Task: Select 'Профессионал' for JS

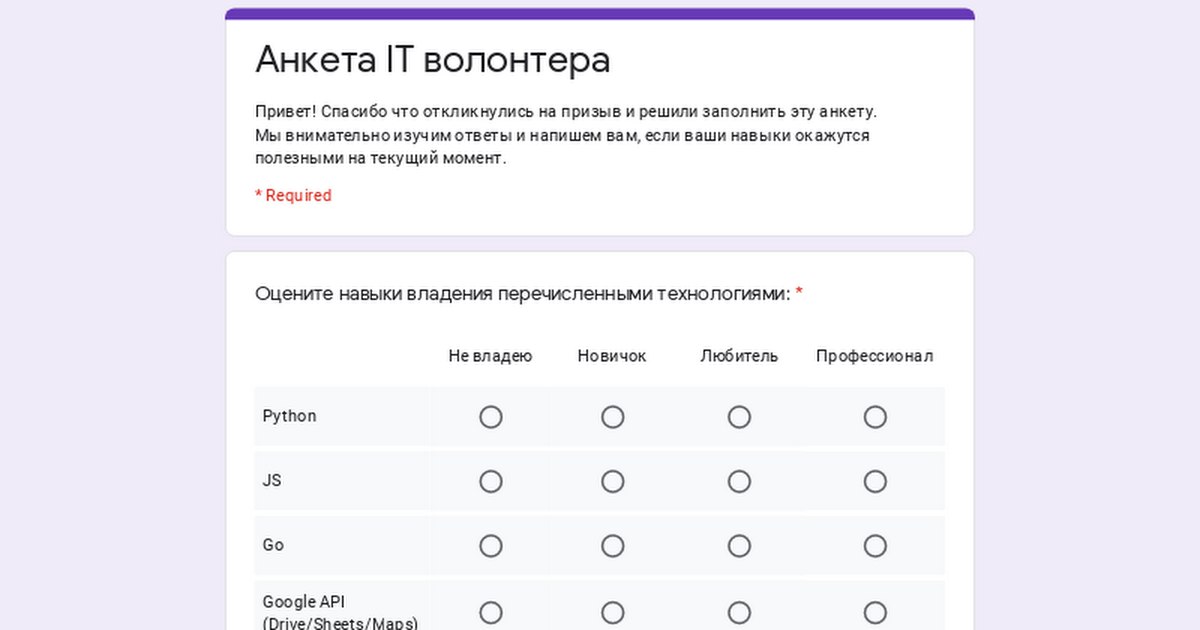Action: pyautogui.click(x=875, y=482)
